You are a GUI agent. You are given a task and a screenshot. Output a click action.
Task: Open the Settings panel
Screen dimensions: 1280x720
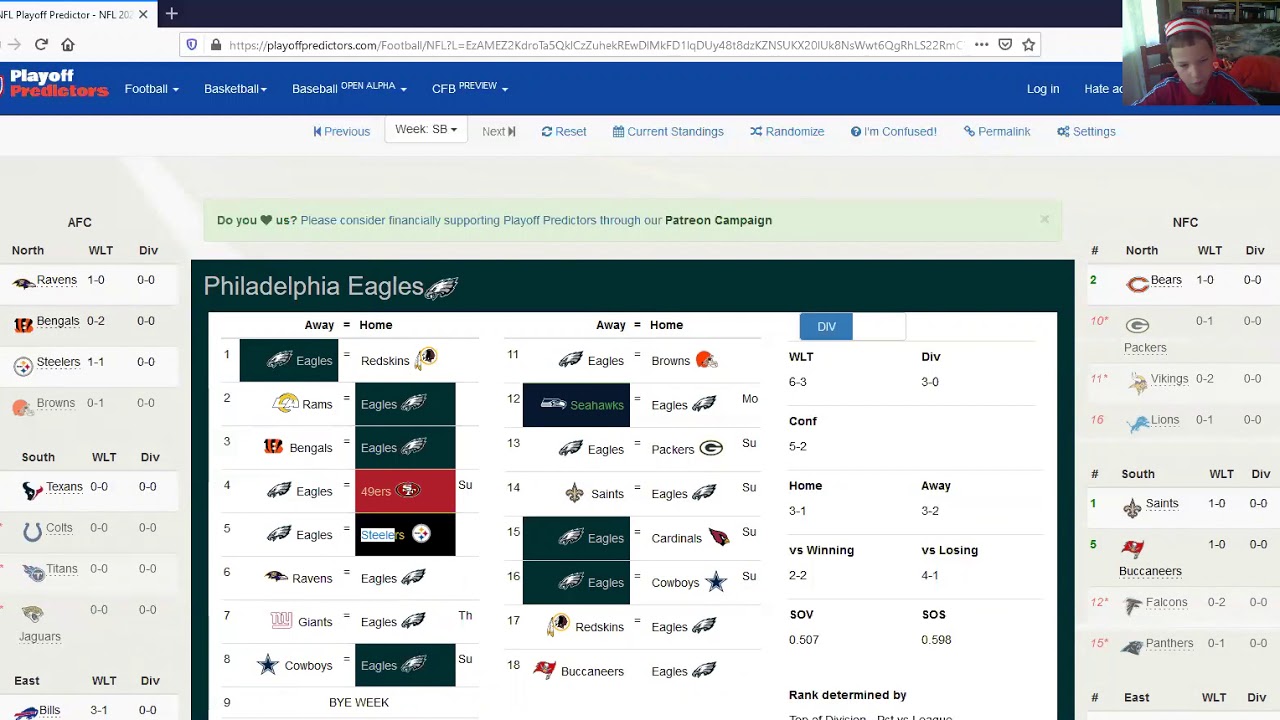click(1086, 131)
